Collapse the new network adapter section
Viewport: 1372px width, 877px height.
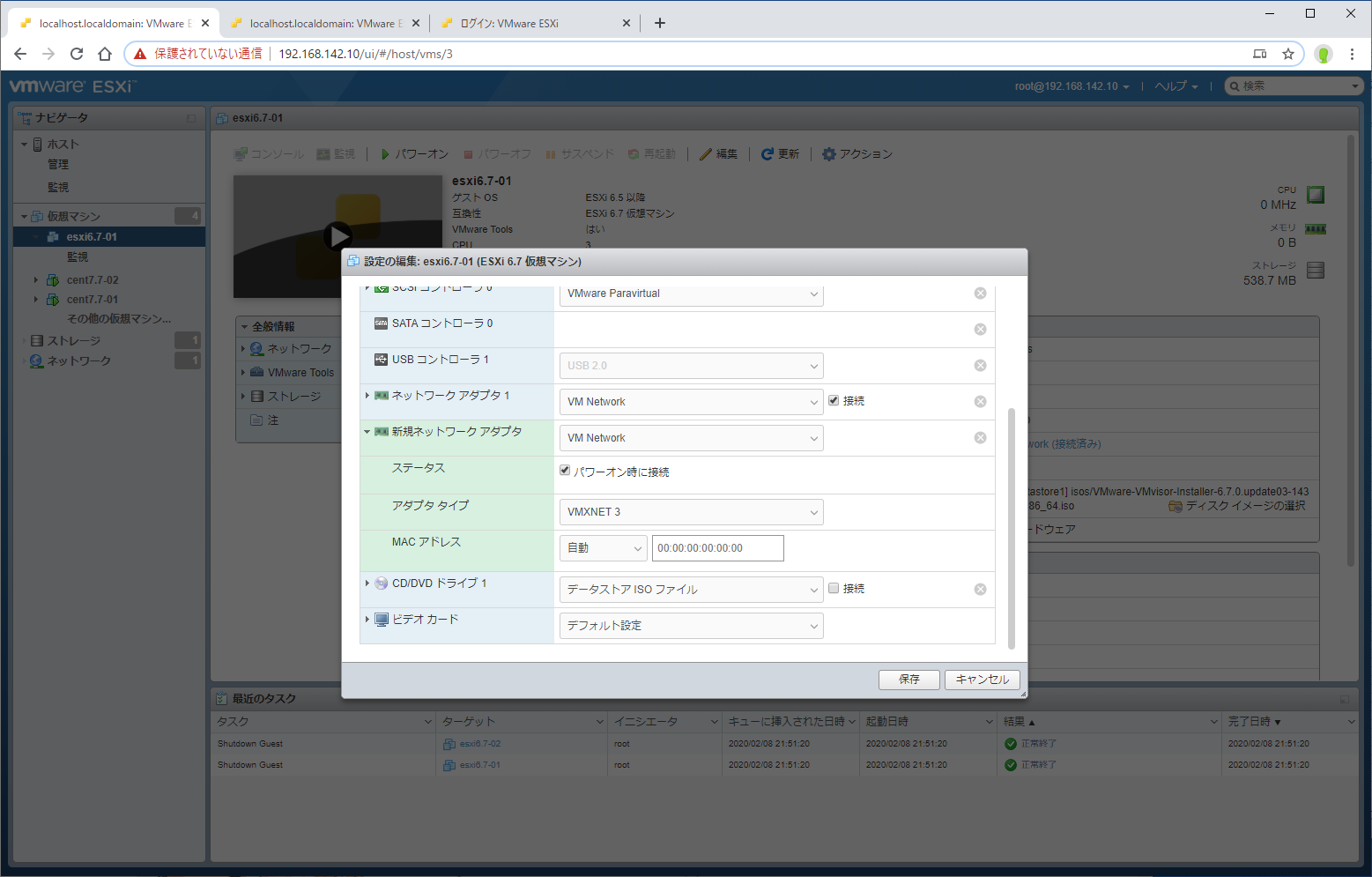(367, 432)
